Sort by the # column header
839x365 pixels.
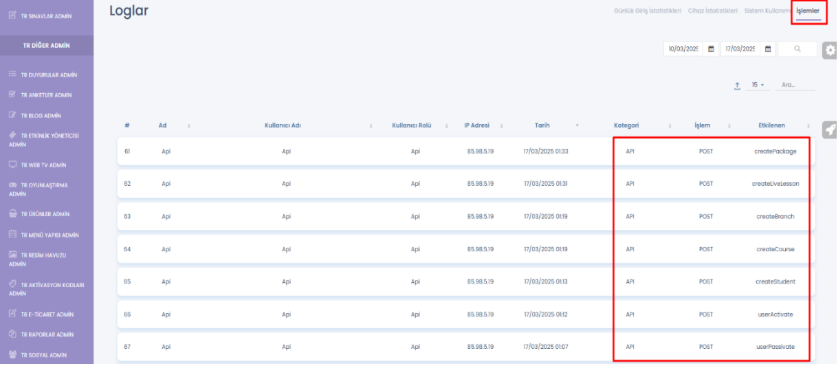(127, 125)
